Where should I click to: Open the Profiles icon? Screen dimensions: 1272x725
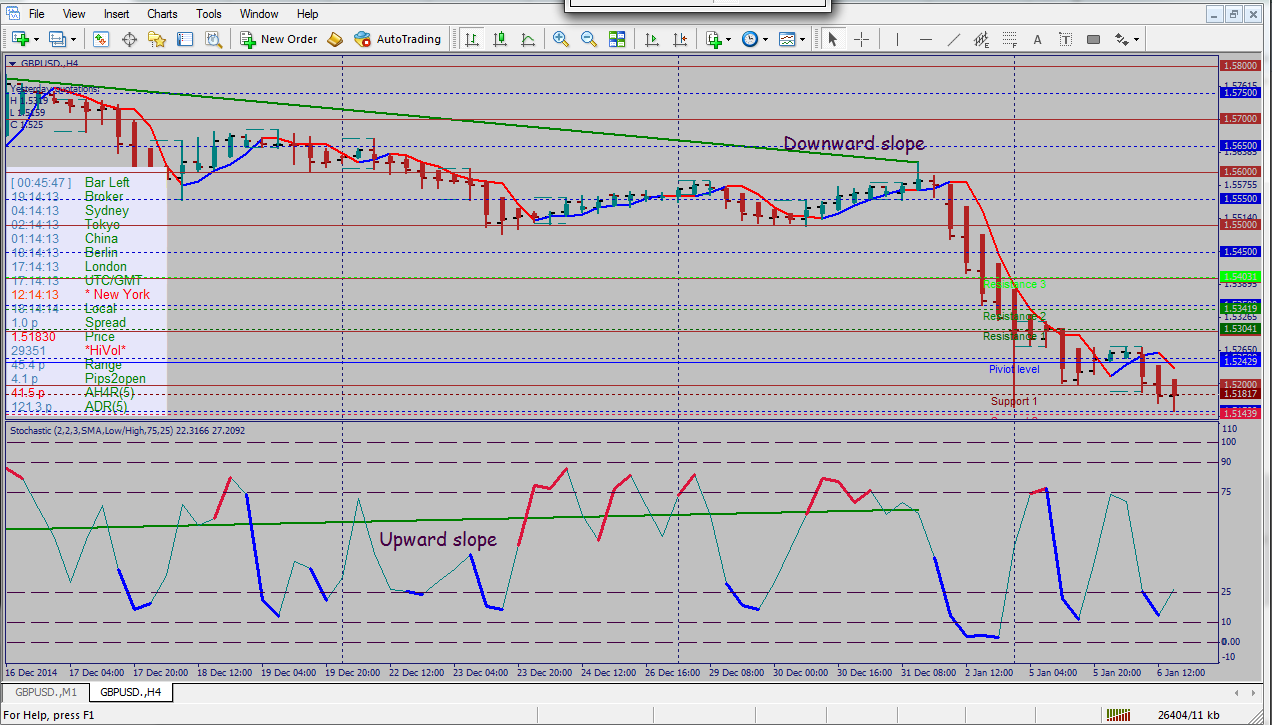56,39
